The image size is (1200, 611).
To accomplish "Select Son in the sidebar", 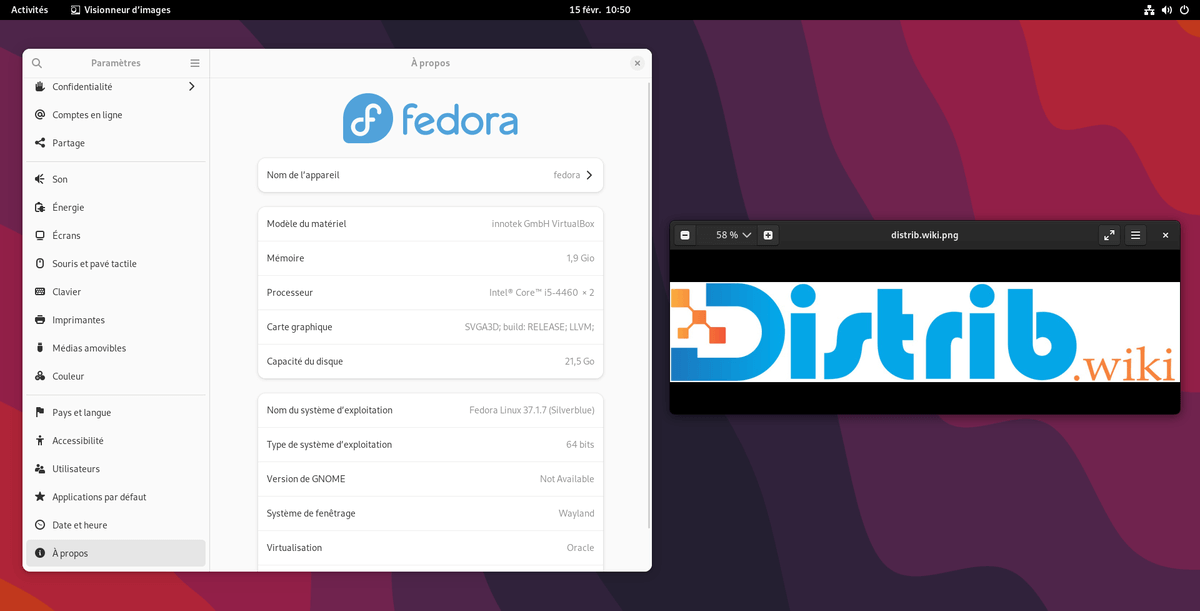I will pyautogui.click(x=116, y=179).
